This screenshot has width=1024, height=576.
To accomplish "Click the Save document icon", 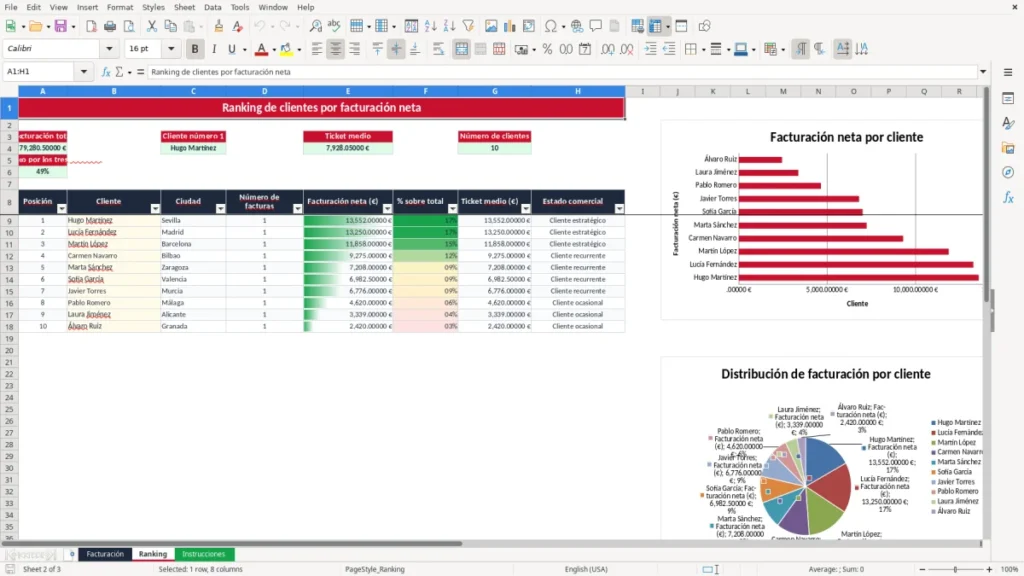I will coord(61,26).
